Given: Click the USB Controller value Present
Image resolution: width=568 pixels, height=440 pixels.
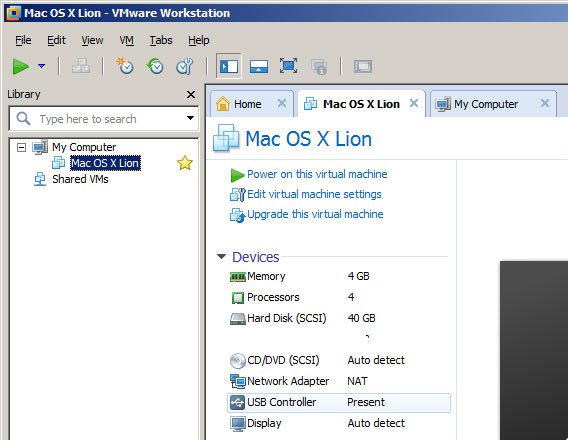Looking at the screenshot, I should pos(366,402).
